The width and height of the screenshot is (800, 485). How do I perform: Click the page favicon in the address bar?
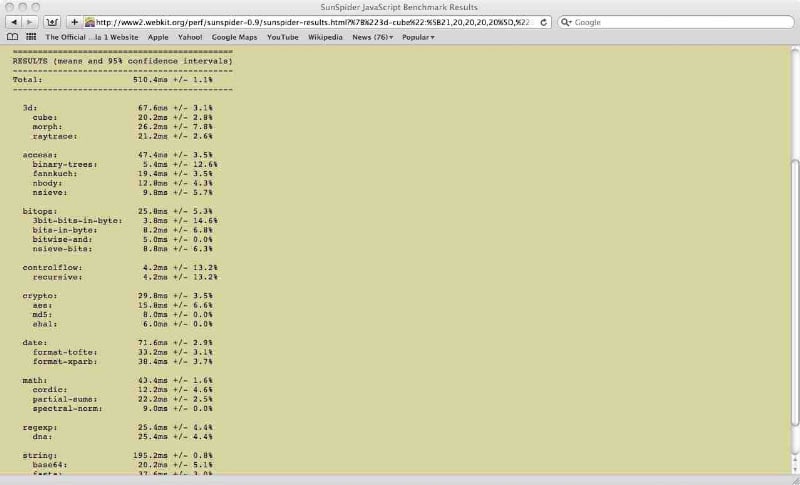(x=90, y=22)
